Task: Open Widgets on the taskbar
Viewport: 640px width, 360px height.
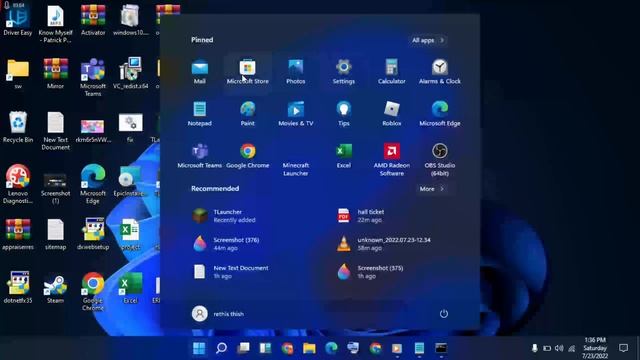Action: coord(265,348)
